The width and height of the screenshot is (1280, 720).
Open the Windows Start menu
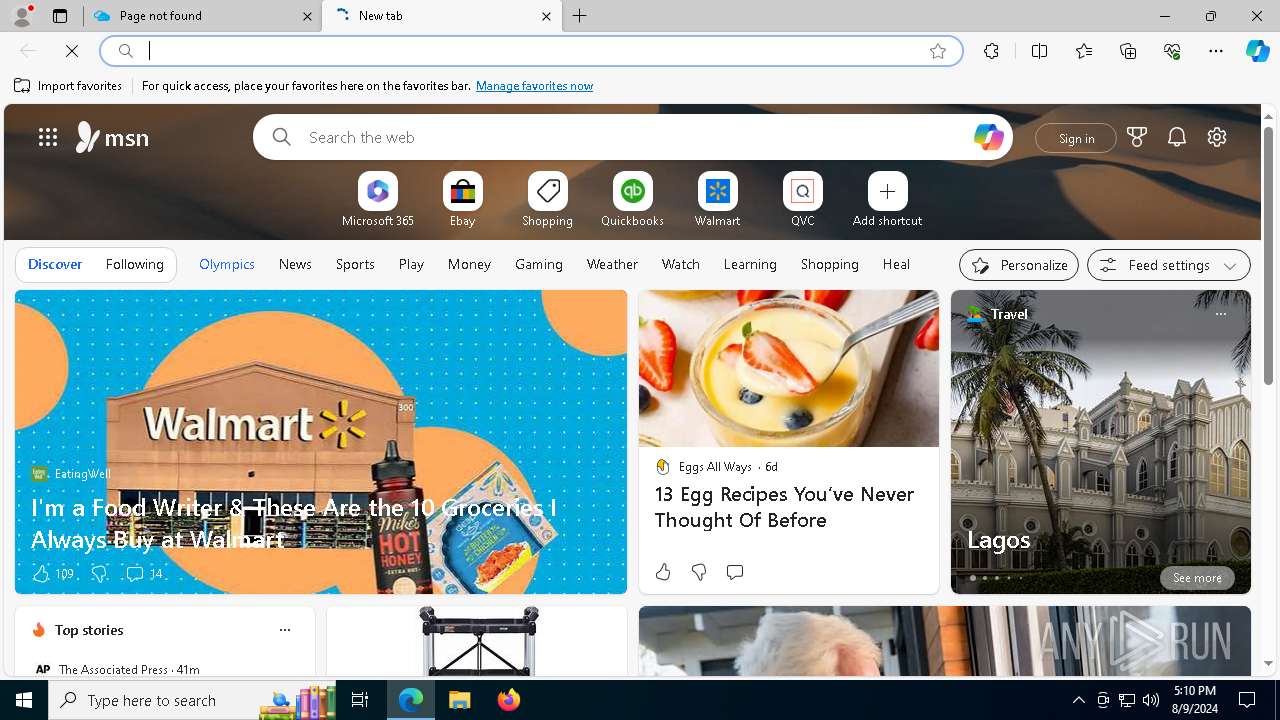point(24,700)
